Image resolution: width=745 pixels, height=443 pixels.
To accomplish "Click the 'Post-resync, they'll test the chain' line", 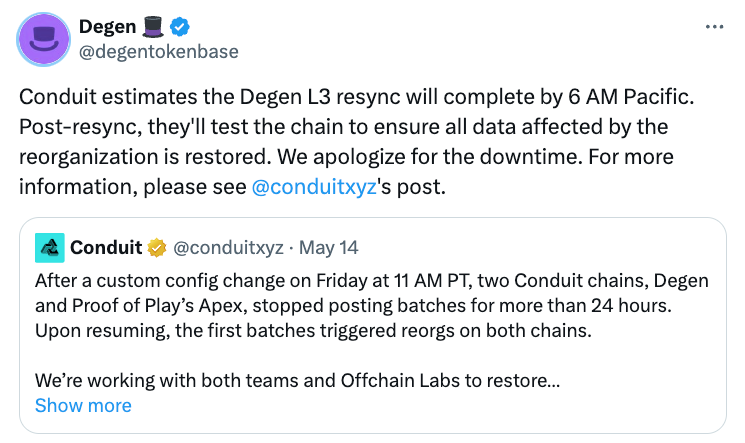I will pos(344,127).
